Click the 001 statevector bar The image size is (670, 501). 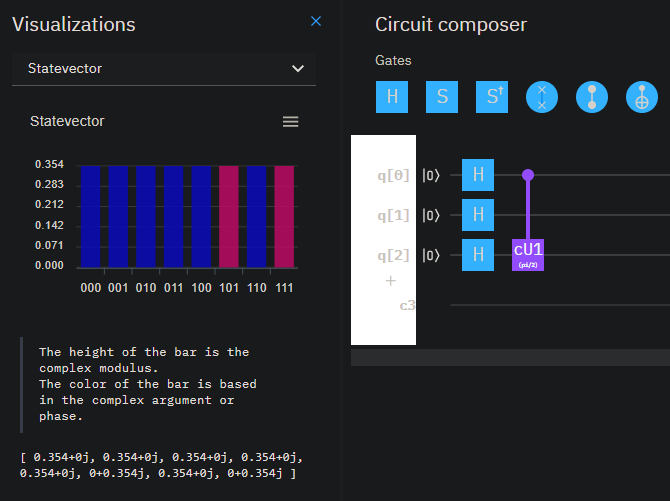point(118,217)
